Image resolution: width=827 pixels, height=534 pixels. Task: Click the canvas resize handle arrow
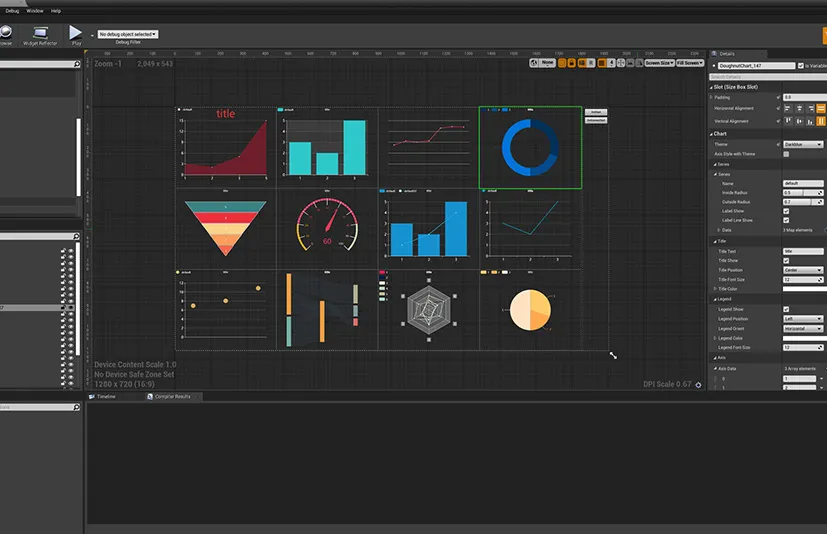(613, 356)
